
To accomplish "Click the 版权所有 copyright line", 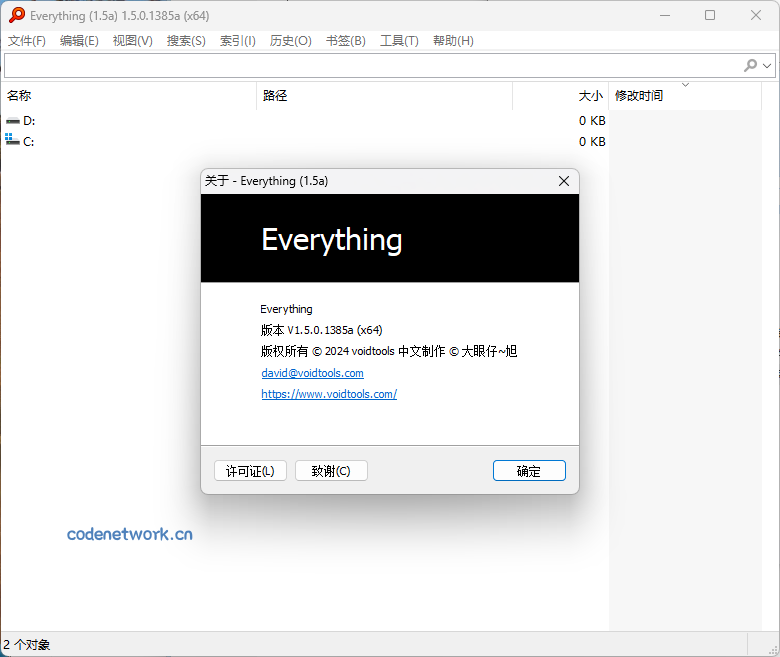I will pos(389,351).
